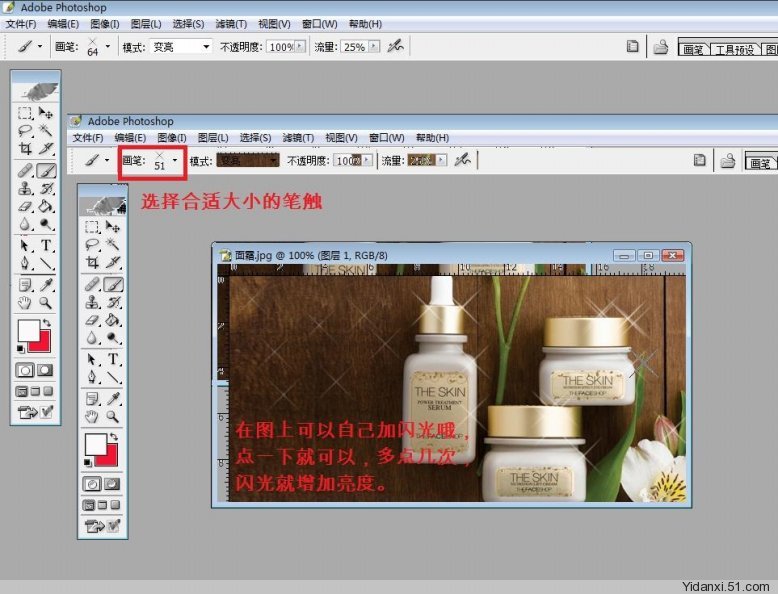The height and width of the screenshot is (594, 778).
Task: Toggle airbrush in brush-size-51 options bar
Action: click(462, 160)
